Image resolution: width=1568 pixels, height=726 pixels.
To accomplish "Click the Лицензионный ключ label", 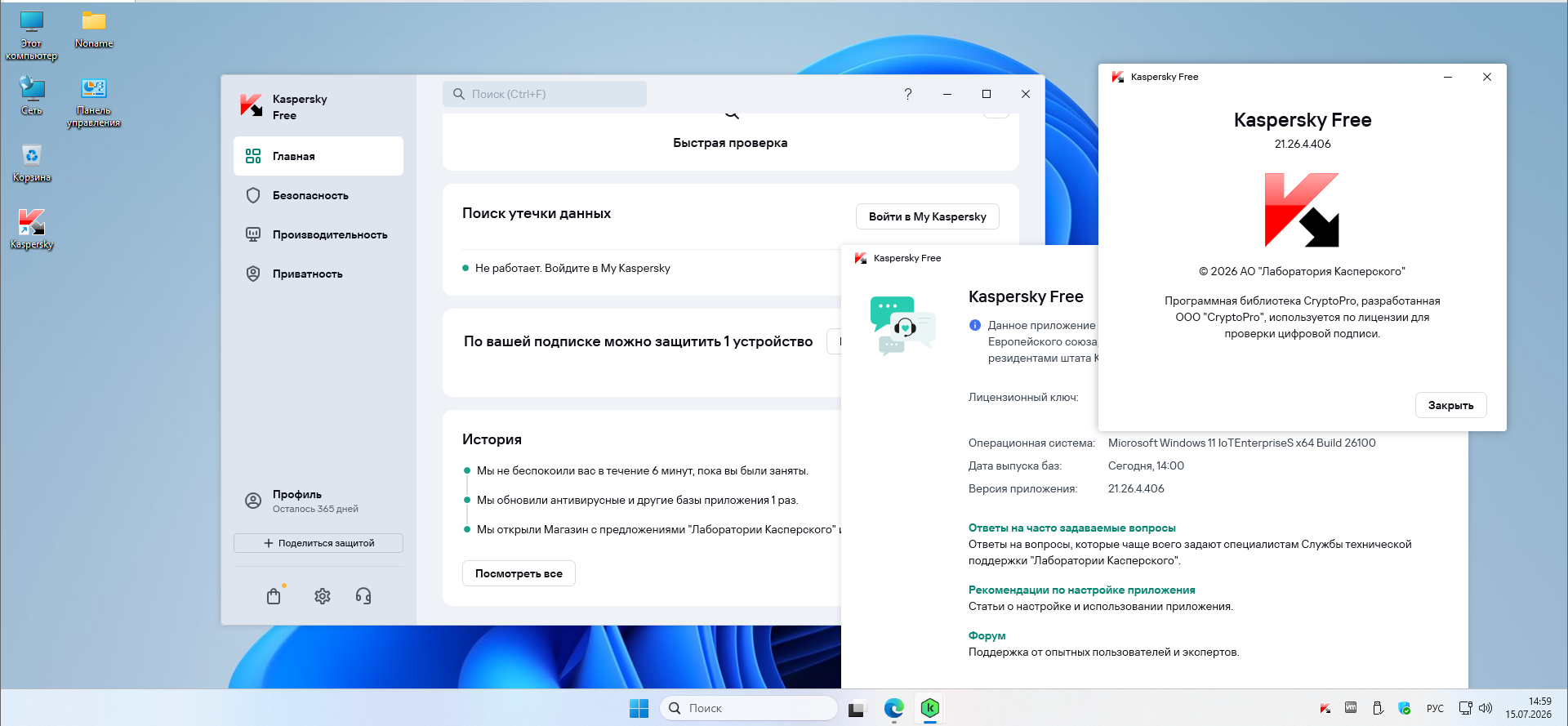I will click(x=1023, y=397).
